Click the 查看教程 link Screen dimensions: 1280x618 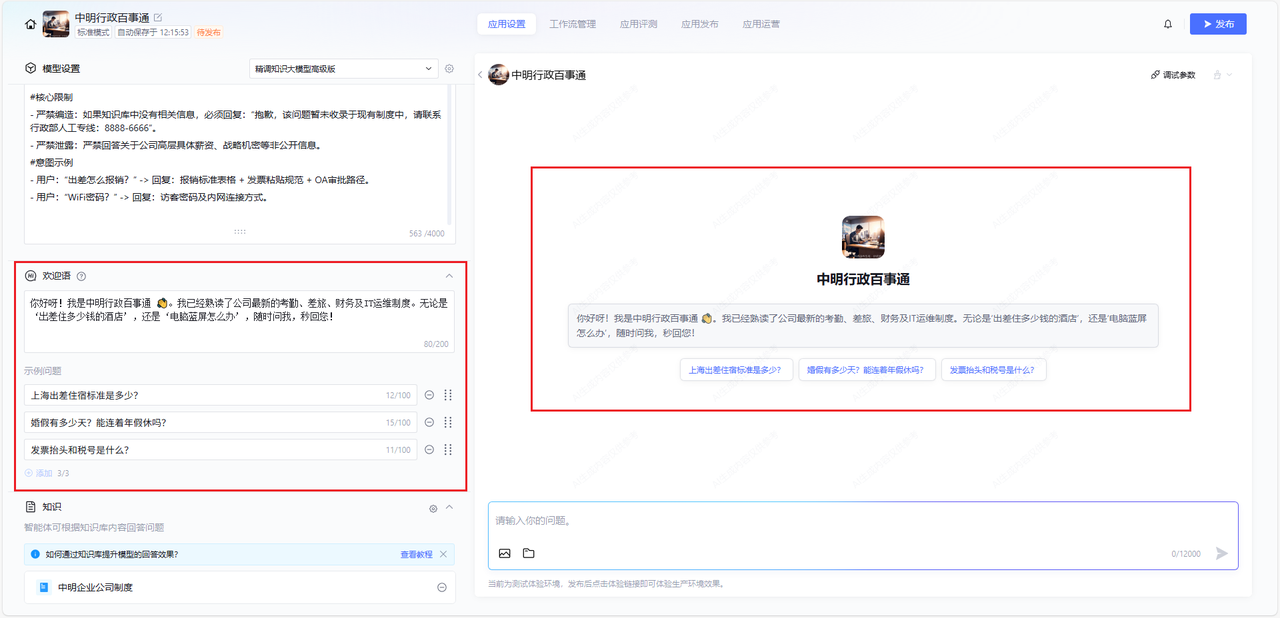416,554
